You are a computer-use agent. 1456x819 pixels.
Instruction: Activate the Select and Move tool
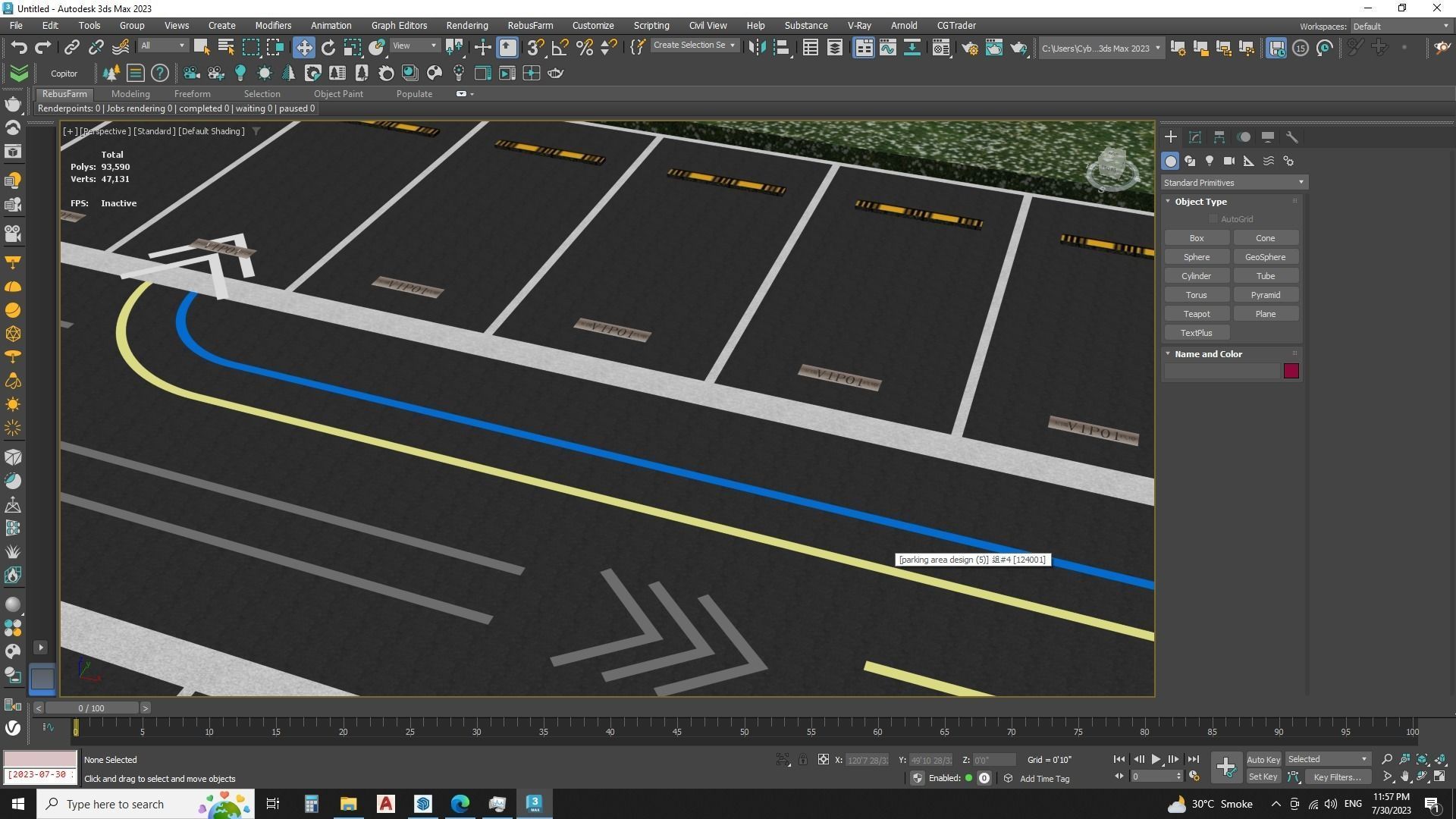pyautogui.click(x=303, y=48)
